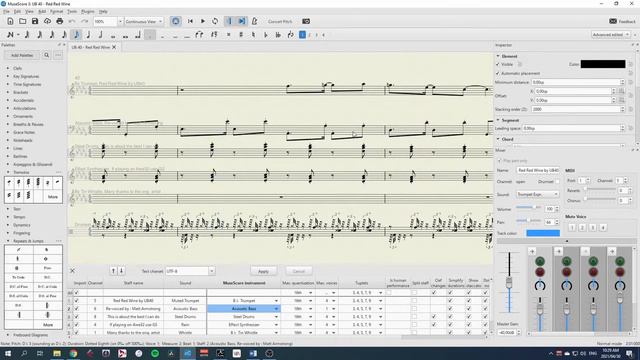This screenshot has width=640, height=360.
Task: Toggle Split staff checkbox for Steel Drums row
Action: tap(414, 317)
